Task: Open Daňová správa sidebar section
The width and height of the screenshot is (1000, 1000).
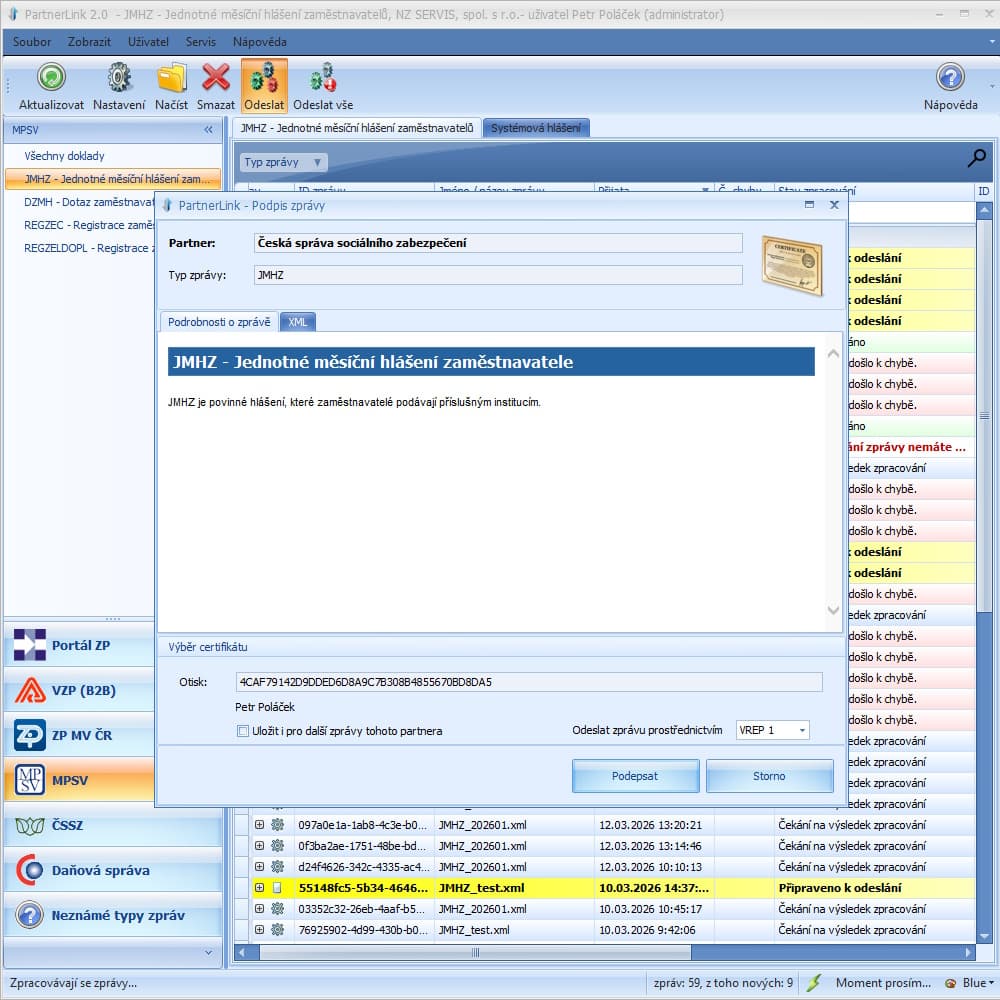Action: click(114, 870)
